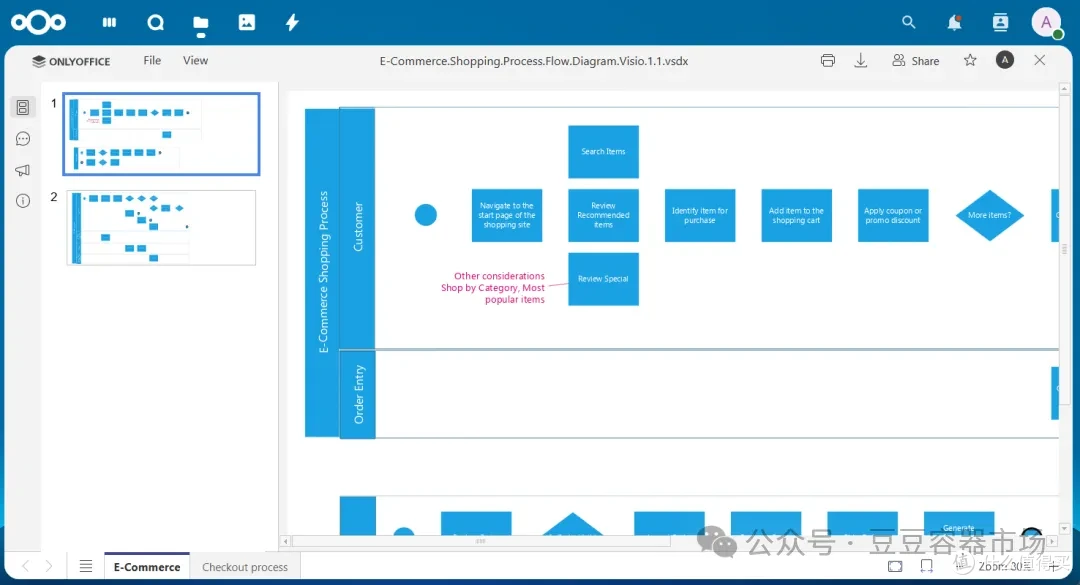Switch to the Checkout process tab
Screen dimensions: 1080x585
click(245, 566)
